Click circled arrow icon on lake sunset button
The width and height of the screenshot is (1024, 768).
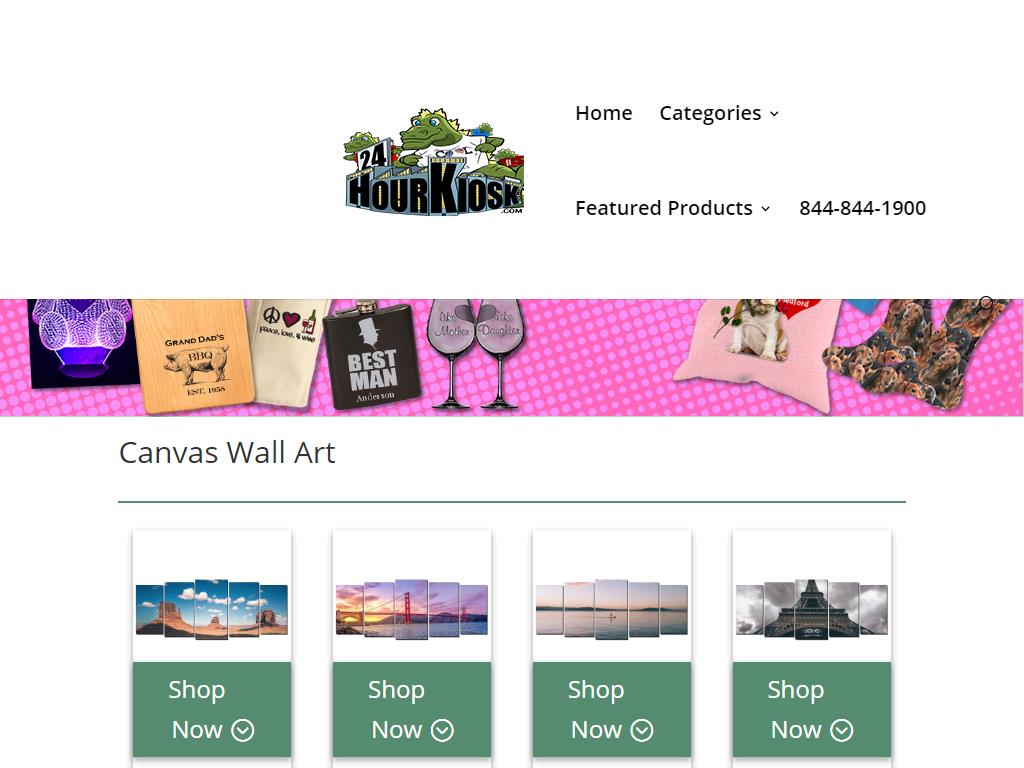coord(642,730)
